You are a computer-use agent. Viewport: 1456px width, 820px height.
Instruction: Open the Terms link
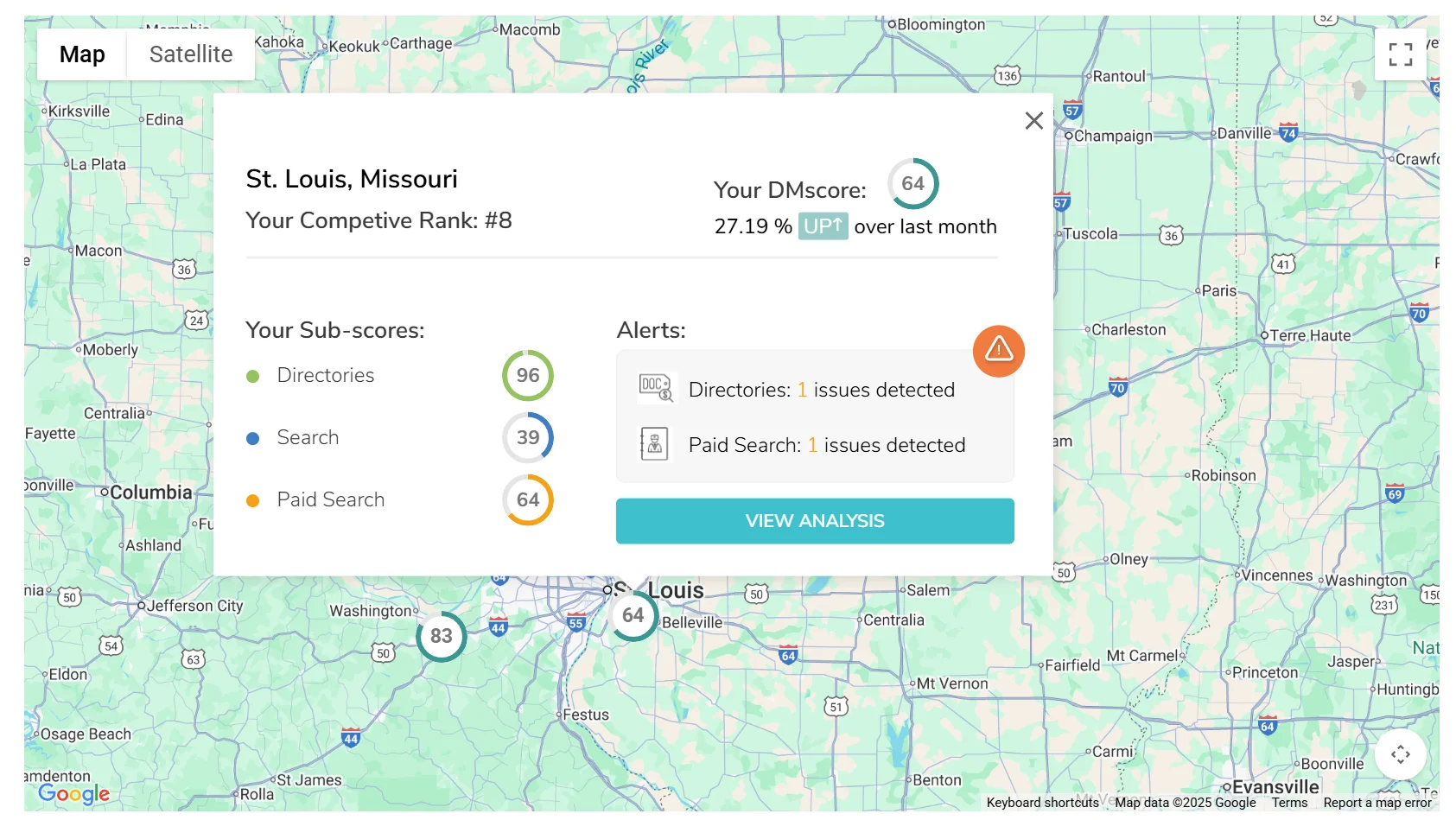(x=1289, y=803)
